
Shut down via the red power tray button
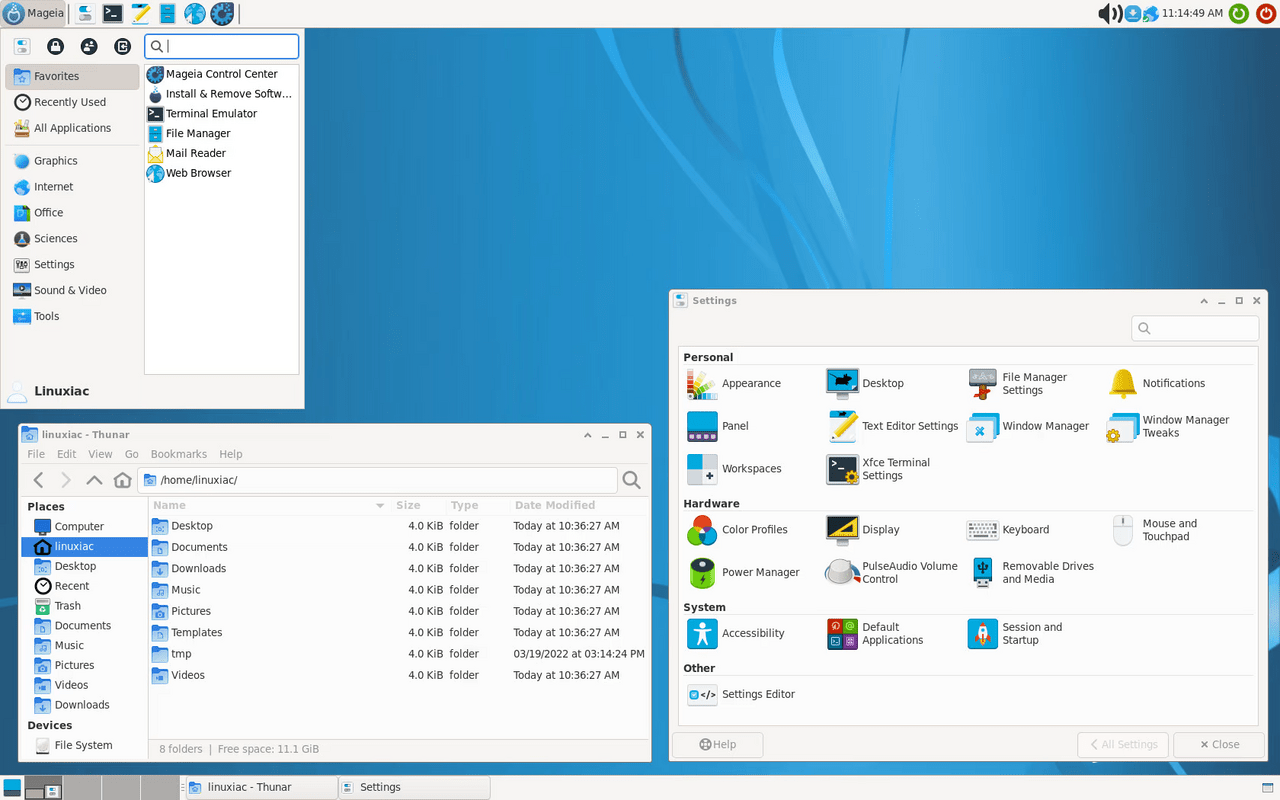click(1265, 14)
